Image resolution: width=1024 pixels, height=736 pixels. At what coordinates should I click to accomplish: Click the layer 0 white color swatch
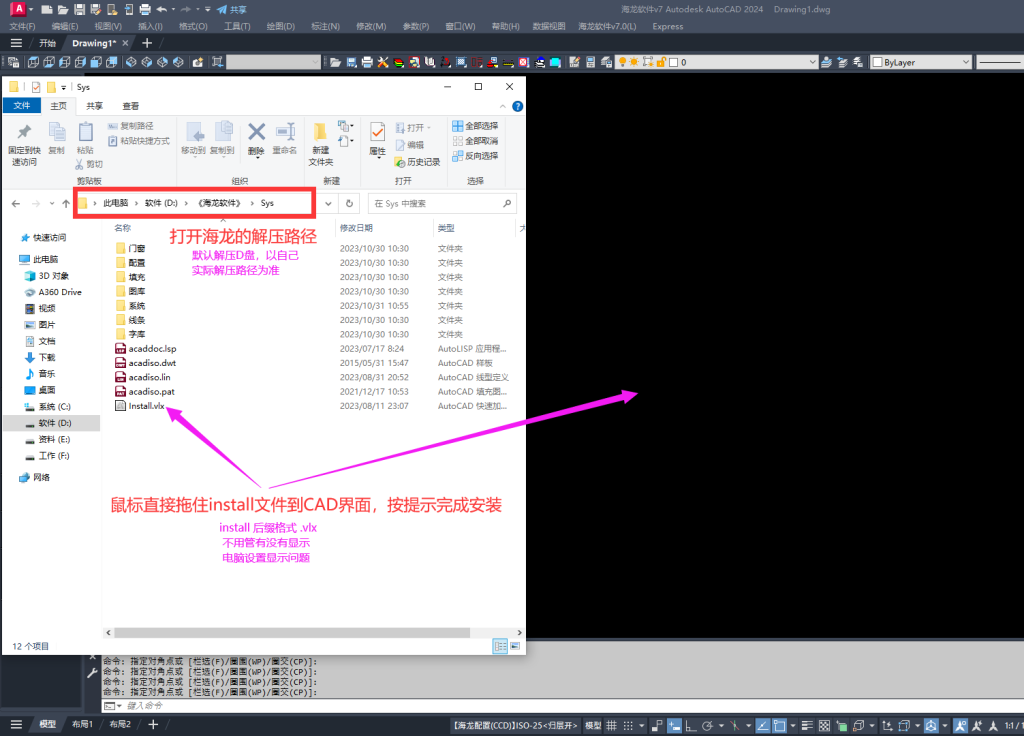coord(673,63)
